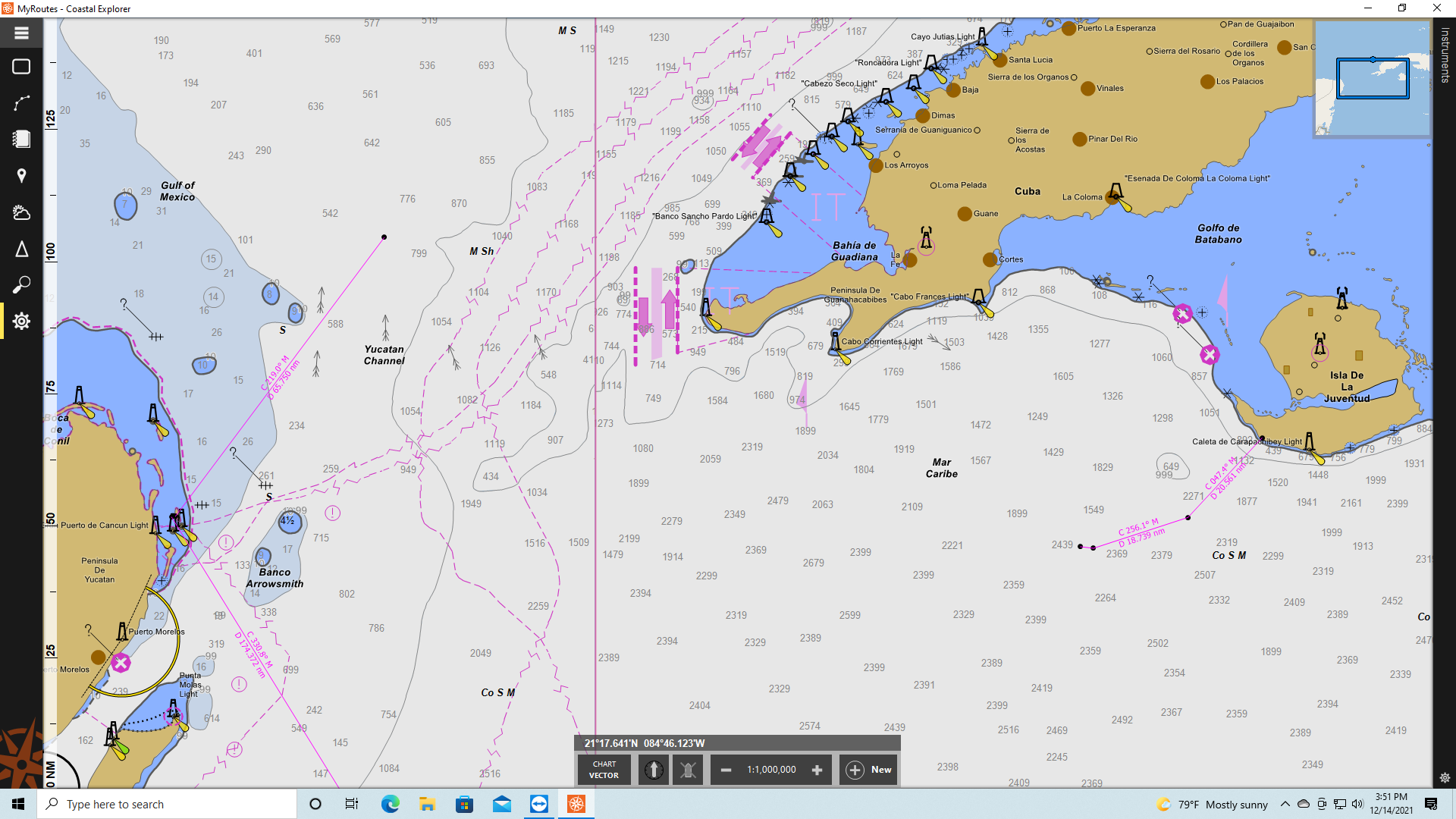Open Mail app from taskbar

(x=502, y=804)
